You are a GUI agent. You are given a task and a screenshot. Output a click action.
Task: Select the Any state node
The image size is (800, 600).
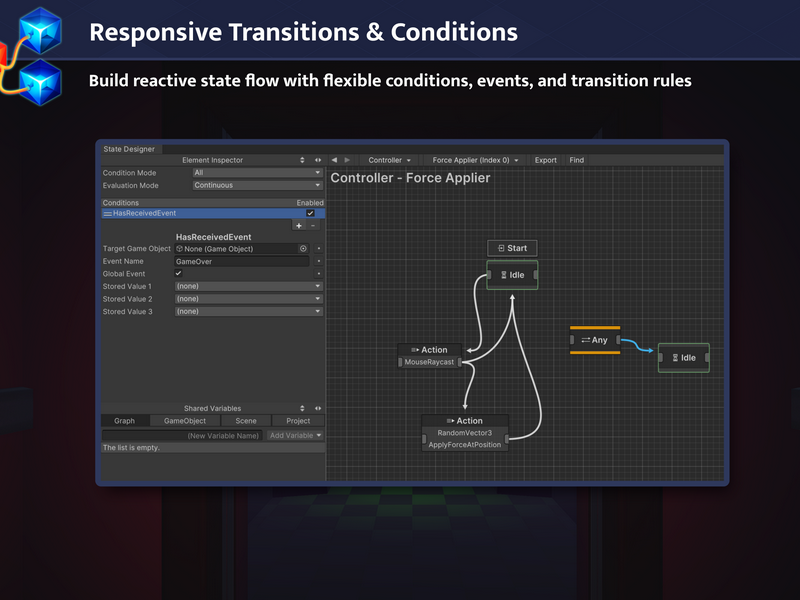pos(595,340)
